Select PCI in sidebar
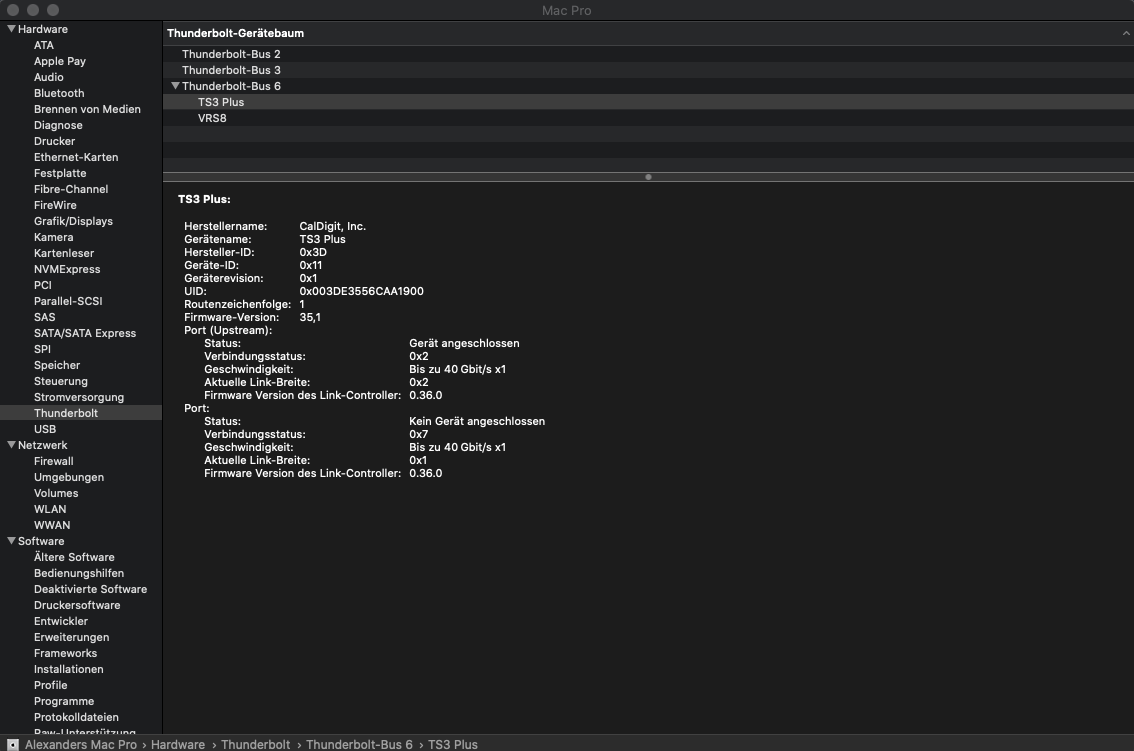Screen dimensions: 1134x751 [x=43, y=285]
